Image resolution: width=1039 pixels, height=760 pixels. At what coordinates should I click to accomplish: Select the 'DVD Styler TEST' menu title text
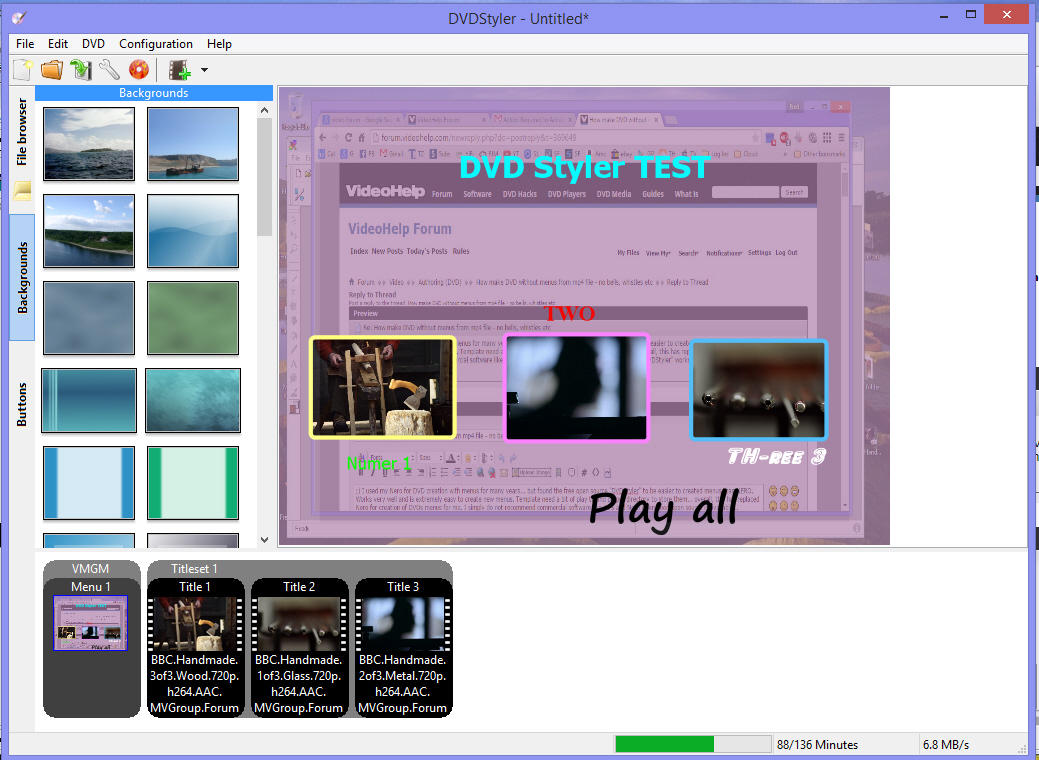pyautogui.click(x=584, y=167)
